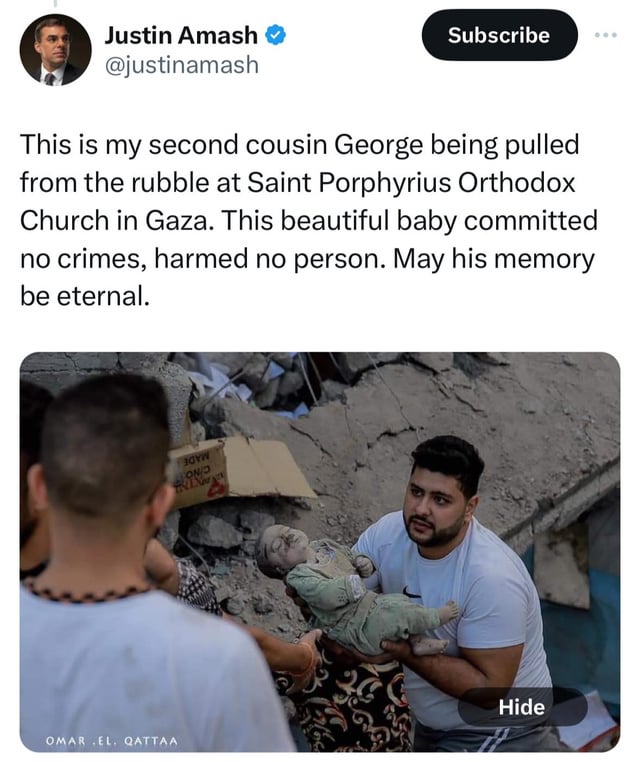Click the 'be eternal.' closing line

pos(85,296)
